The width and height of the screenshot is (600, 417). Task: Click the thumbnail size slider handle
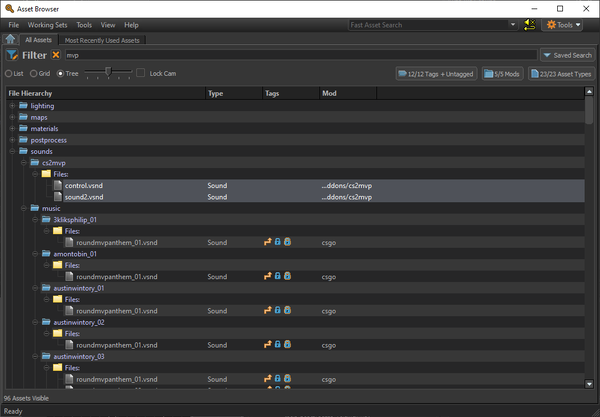click(108, 72)
